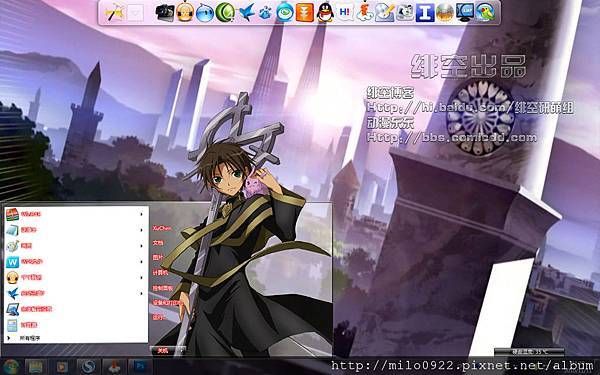
Task: Launch QQ penguin icon in dock
Action: 325,12
